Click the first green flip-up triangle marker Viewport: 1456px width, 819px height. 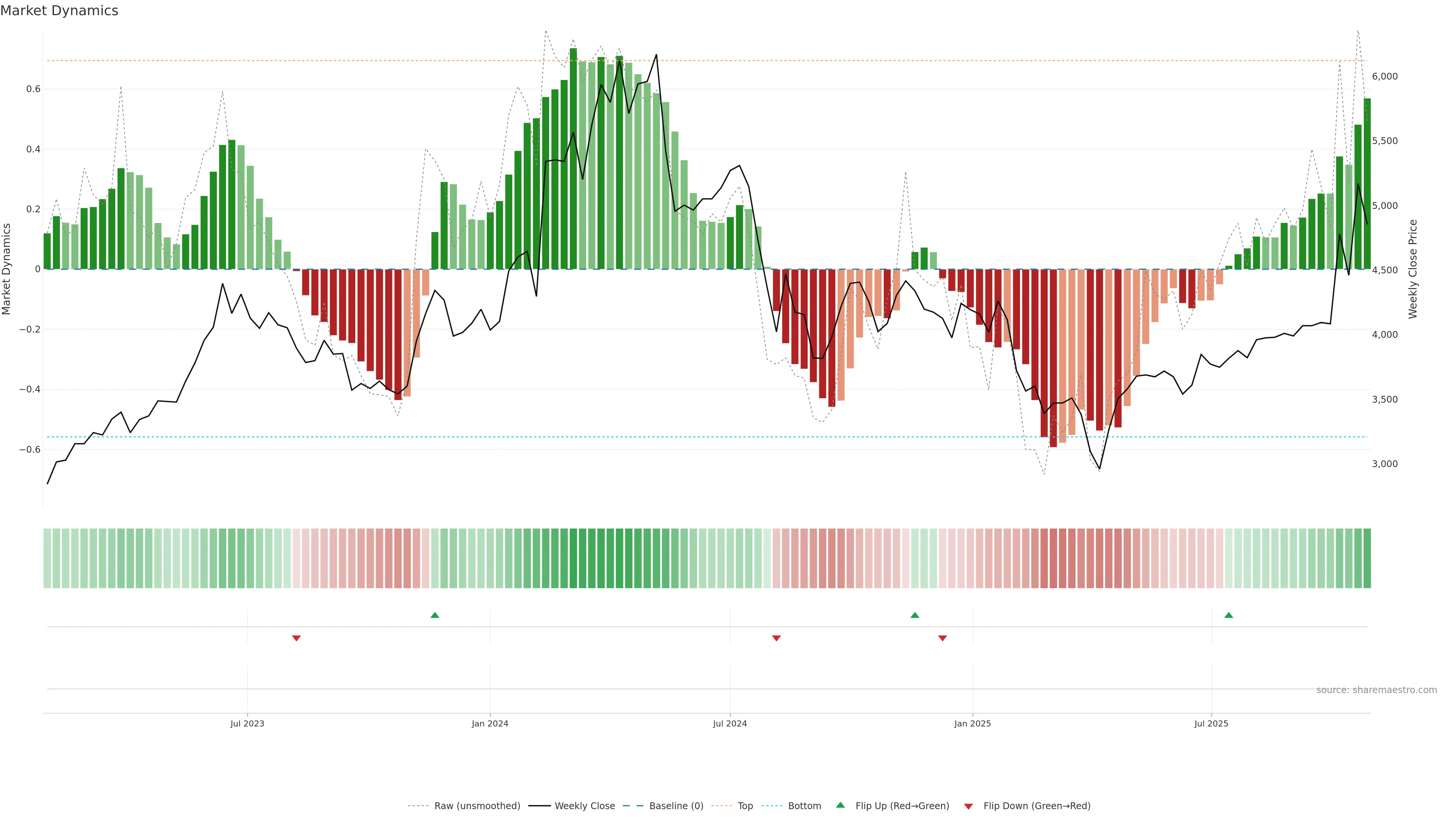point(435,615)
